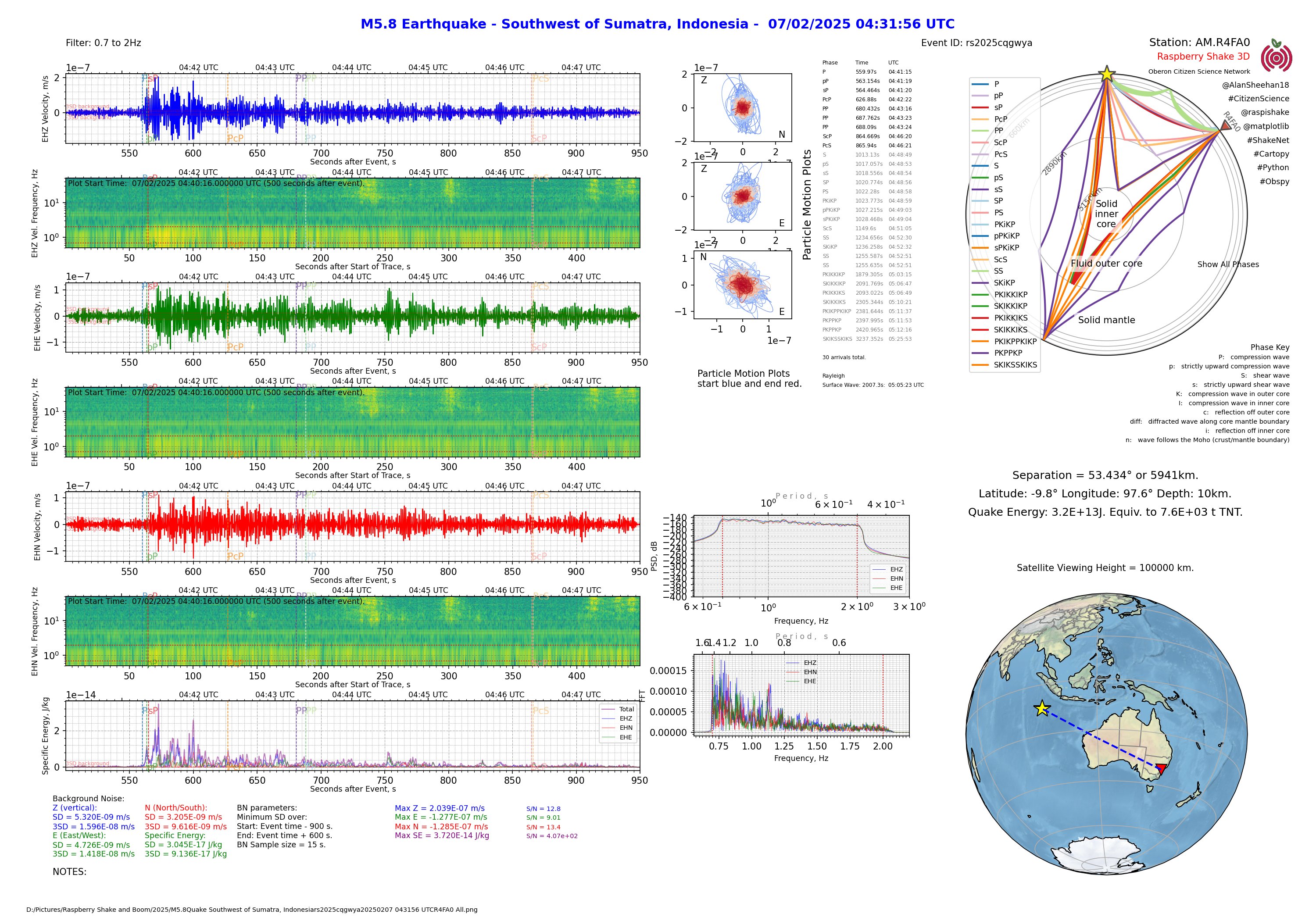The image size is (1316, 921).
Task: Click the Z versus N particle motion plot
Action: [742, 108]
